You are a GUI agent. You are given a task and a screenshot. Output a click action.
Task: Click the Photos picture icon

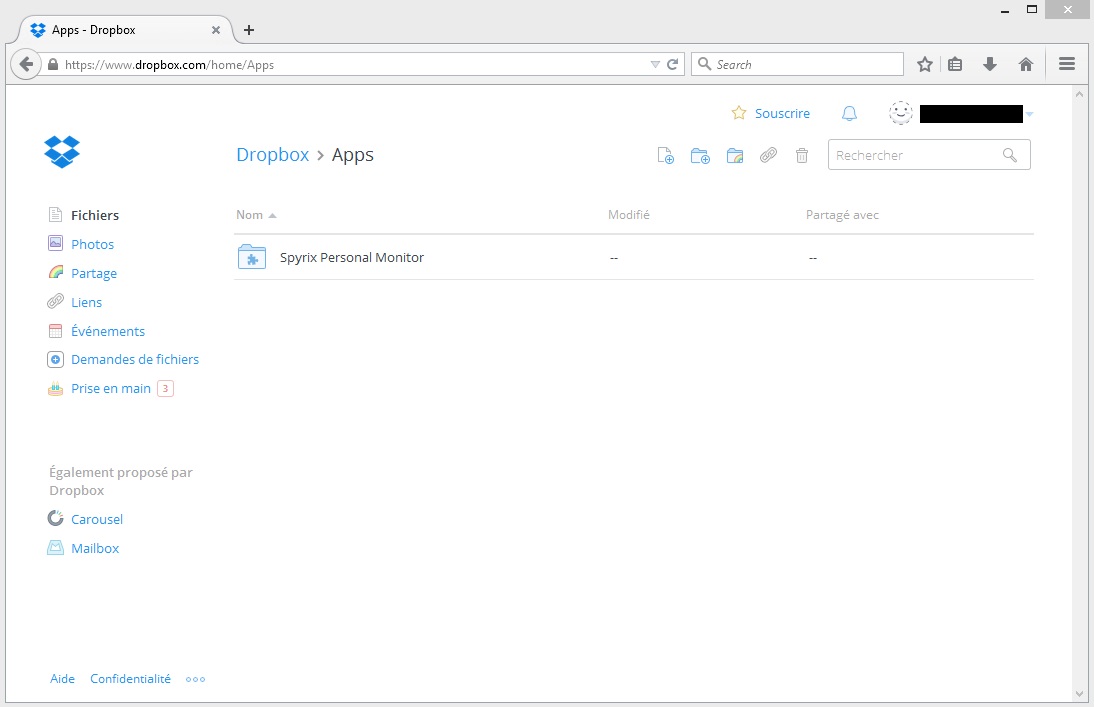pyautogui.click(x=55, y=244)
